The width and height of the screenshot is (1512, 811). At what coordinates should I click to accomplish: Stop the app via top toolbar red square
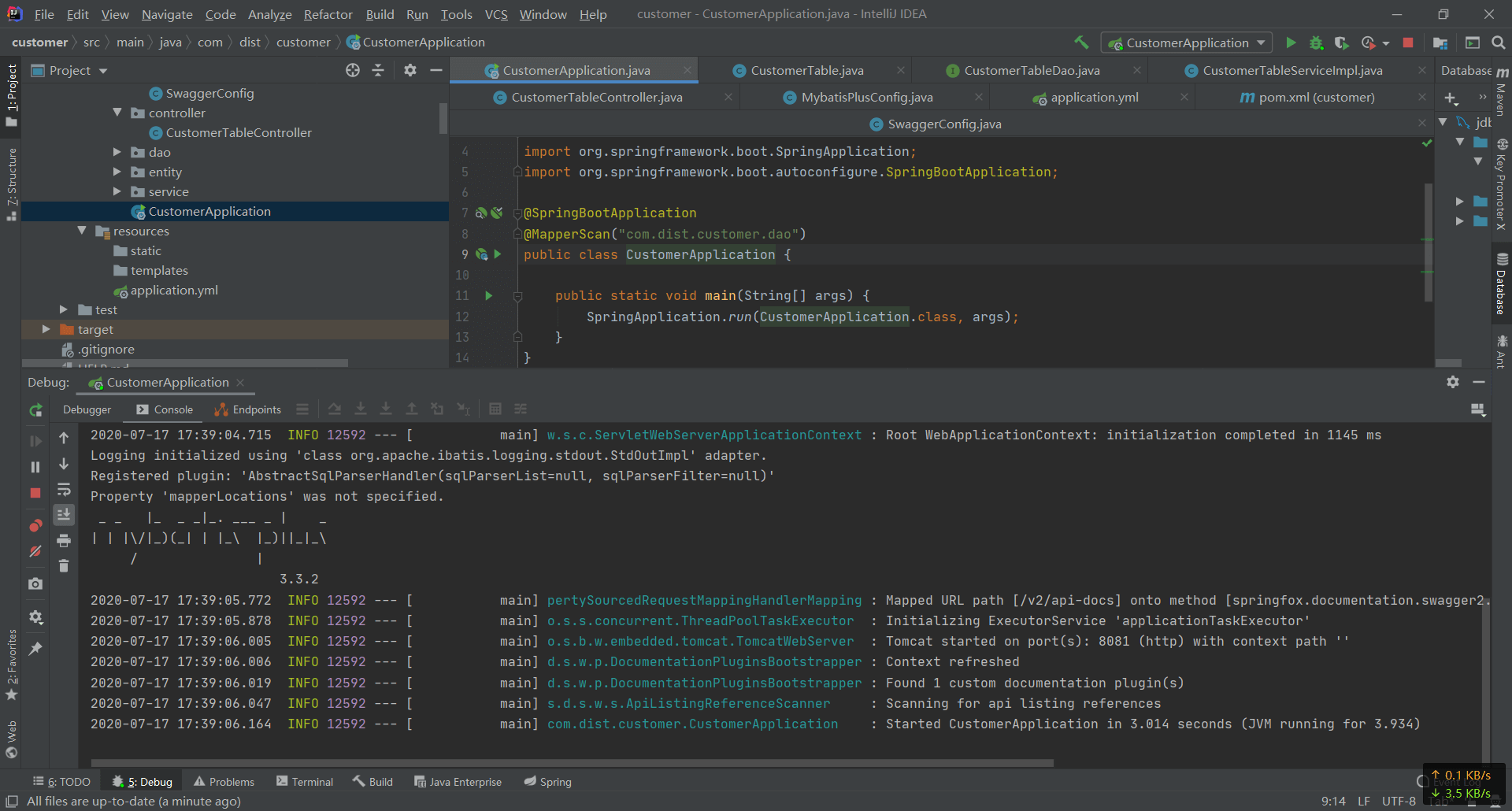pos(1408,43)
